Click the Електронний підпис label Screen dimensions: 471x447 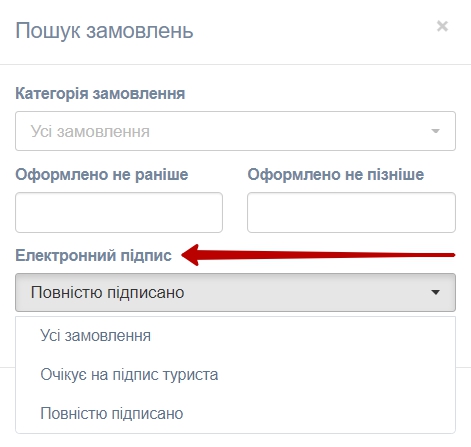tap(93, 256)
